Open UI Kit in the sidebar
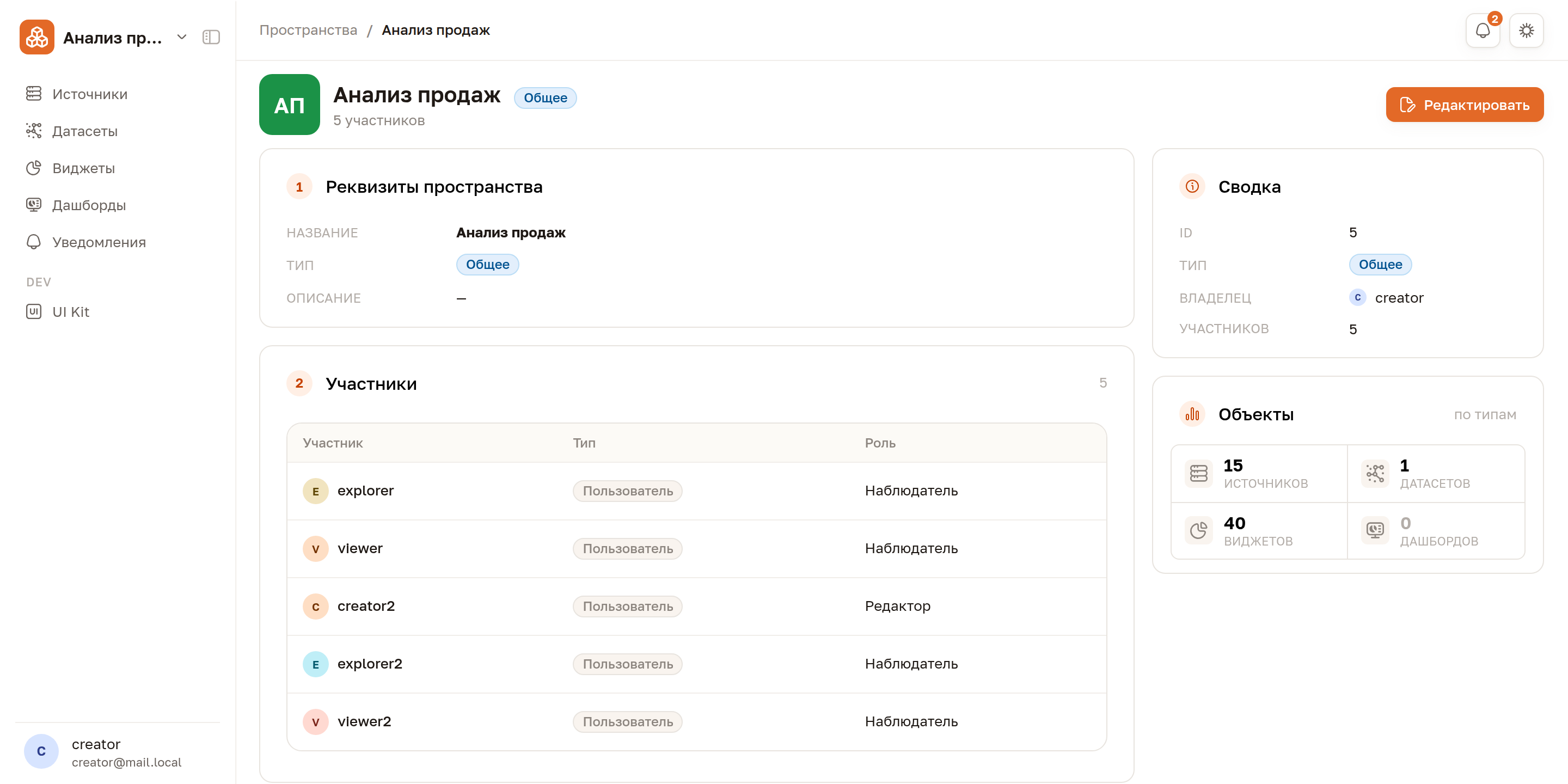The image size is (1568, 784). click(x=118, y=311)
